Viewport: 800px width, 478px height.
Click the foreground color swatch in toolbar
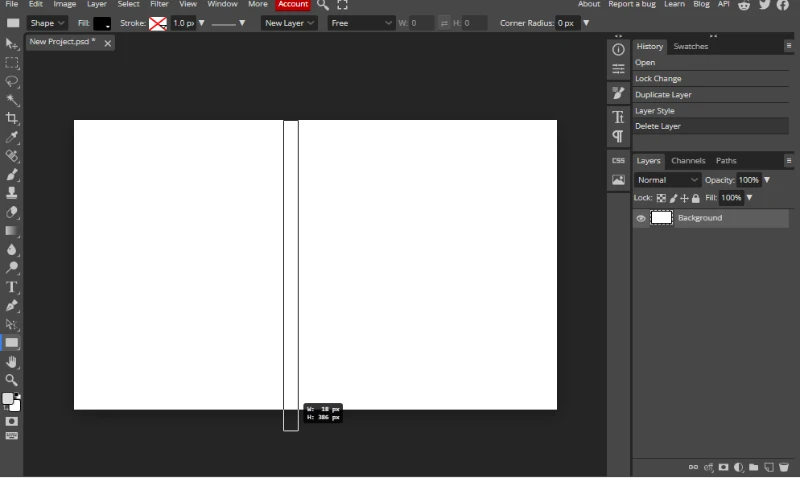[x=8, y=399]
